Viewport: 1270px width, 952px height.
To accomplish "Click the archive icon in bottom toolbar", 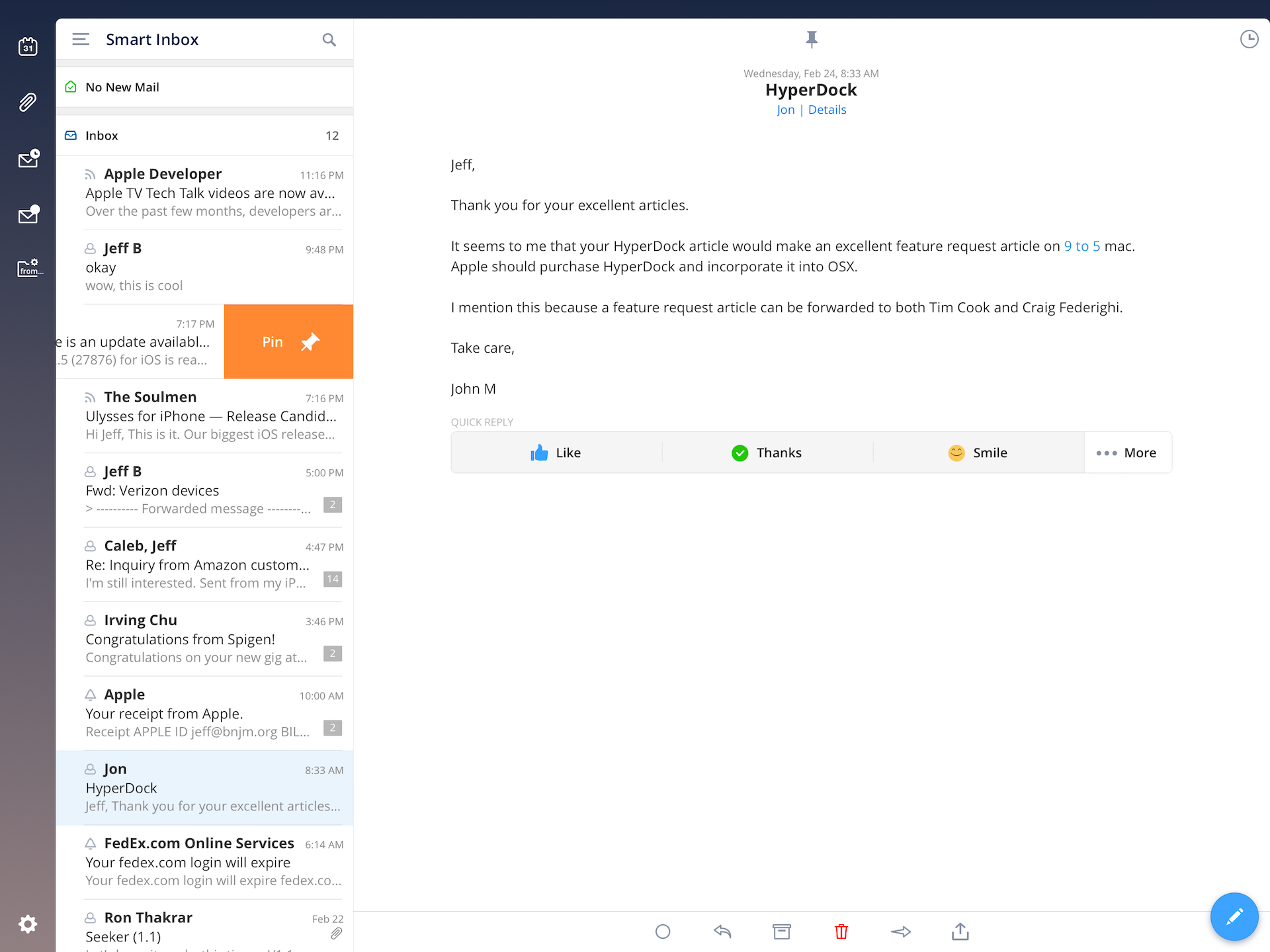I will pyautogui.click(x=780, y=932).
